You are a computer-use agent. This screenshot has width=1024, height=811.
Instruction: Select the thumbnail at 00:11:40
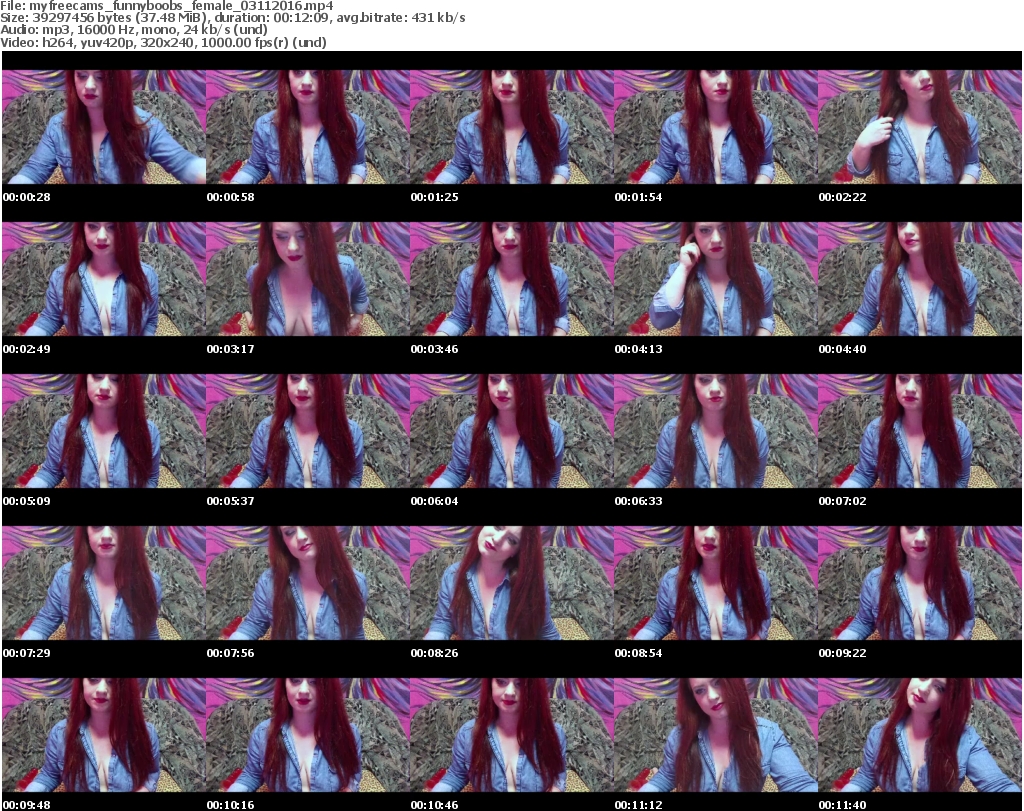pos(920,735)
